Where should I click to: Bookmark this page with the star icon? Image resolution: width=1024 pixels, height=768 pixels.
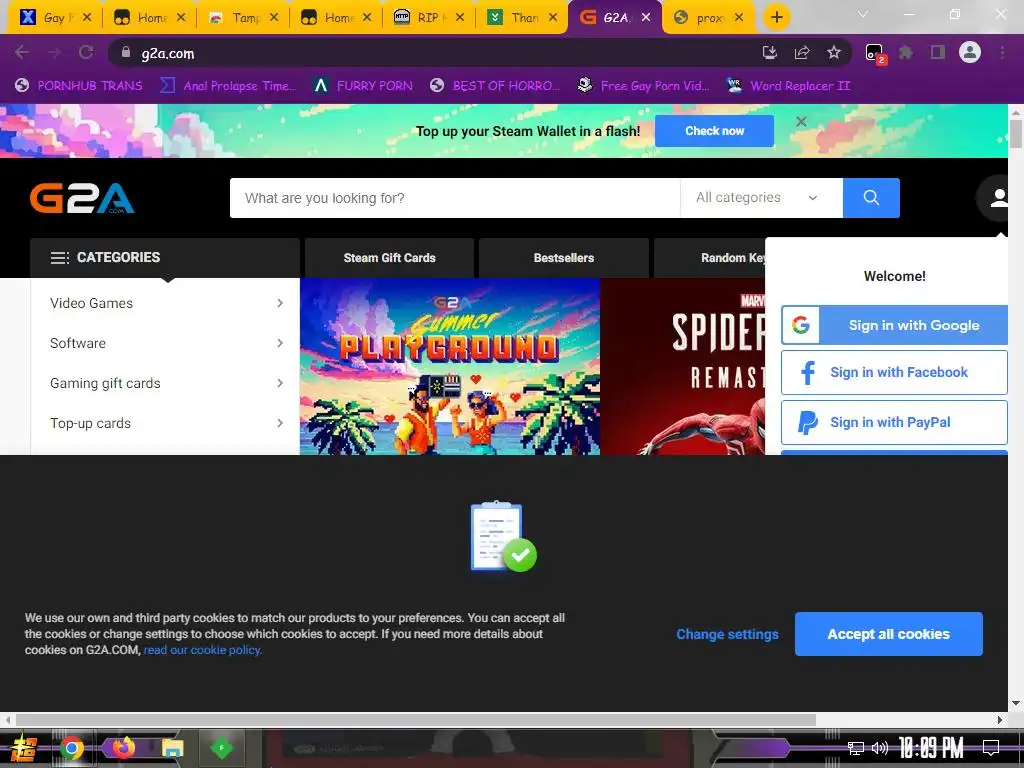coord(834,53)
